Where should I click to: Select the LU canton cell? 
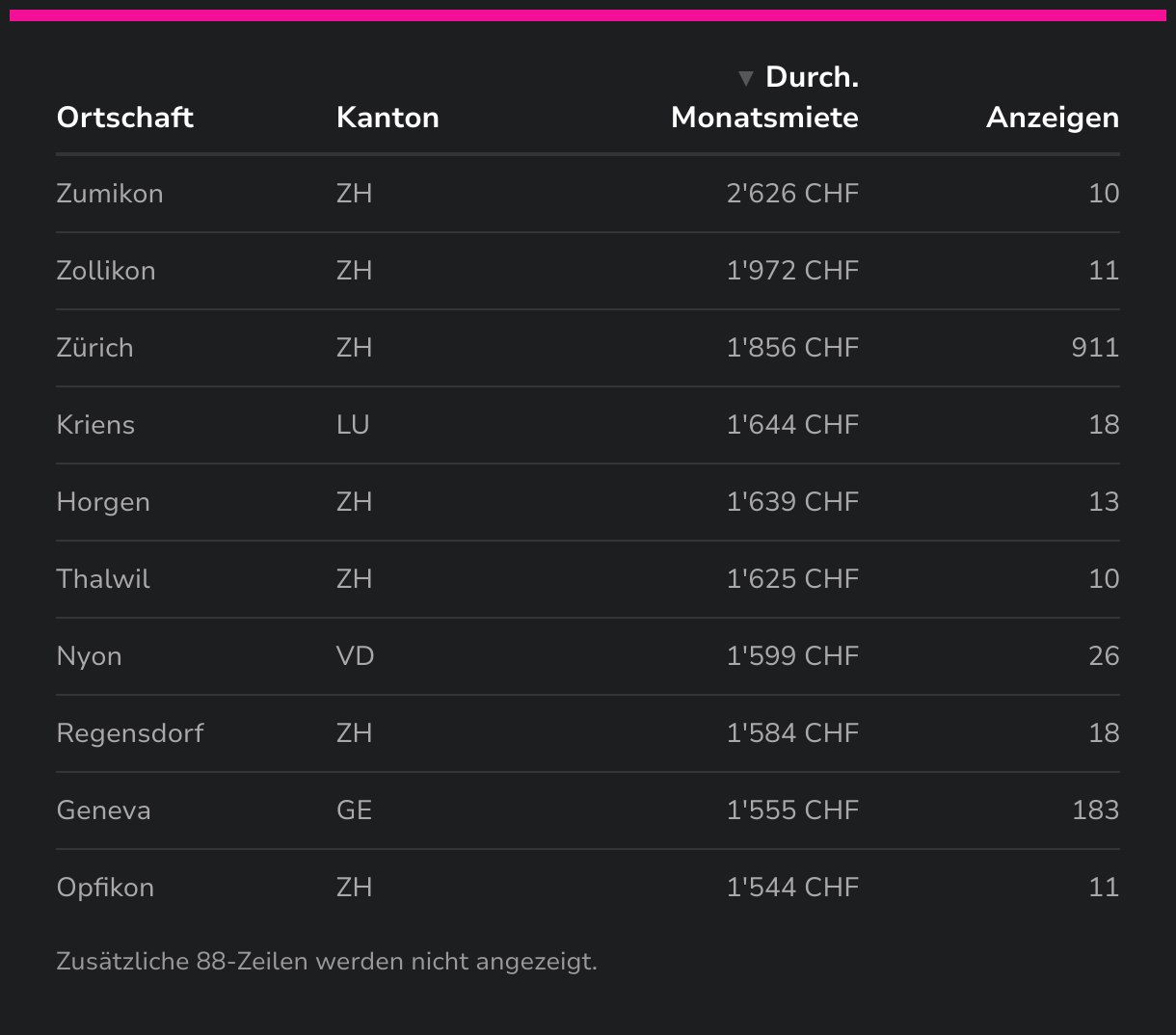[x=353, y=425]
